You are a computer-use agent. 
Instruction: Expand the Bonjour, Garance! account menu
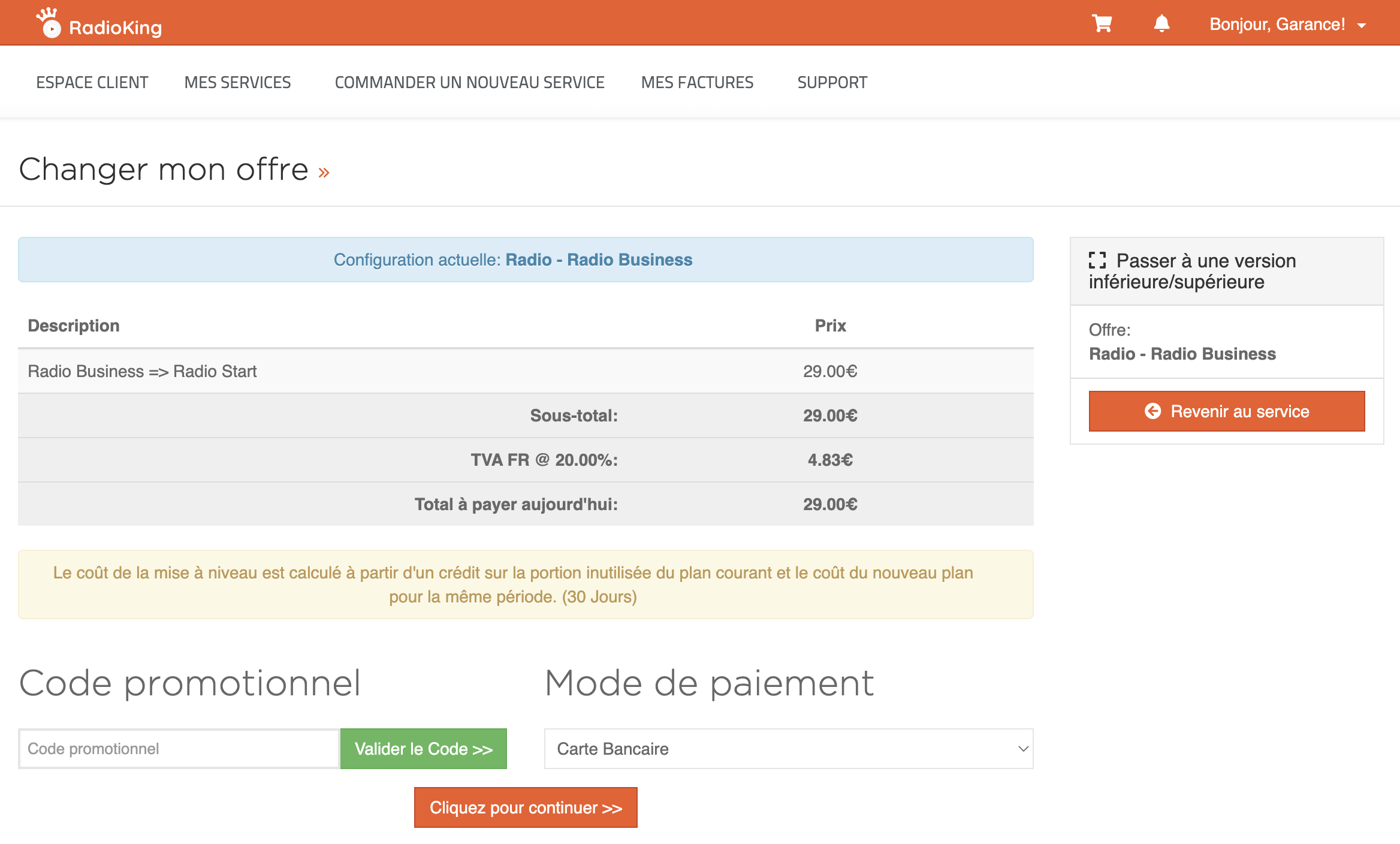pos(1287,25)
